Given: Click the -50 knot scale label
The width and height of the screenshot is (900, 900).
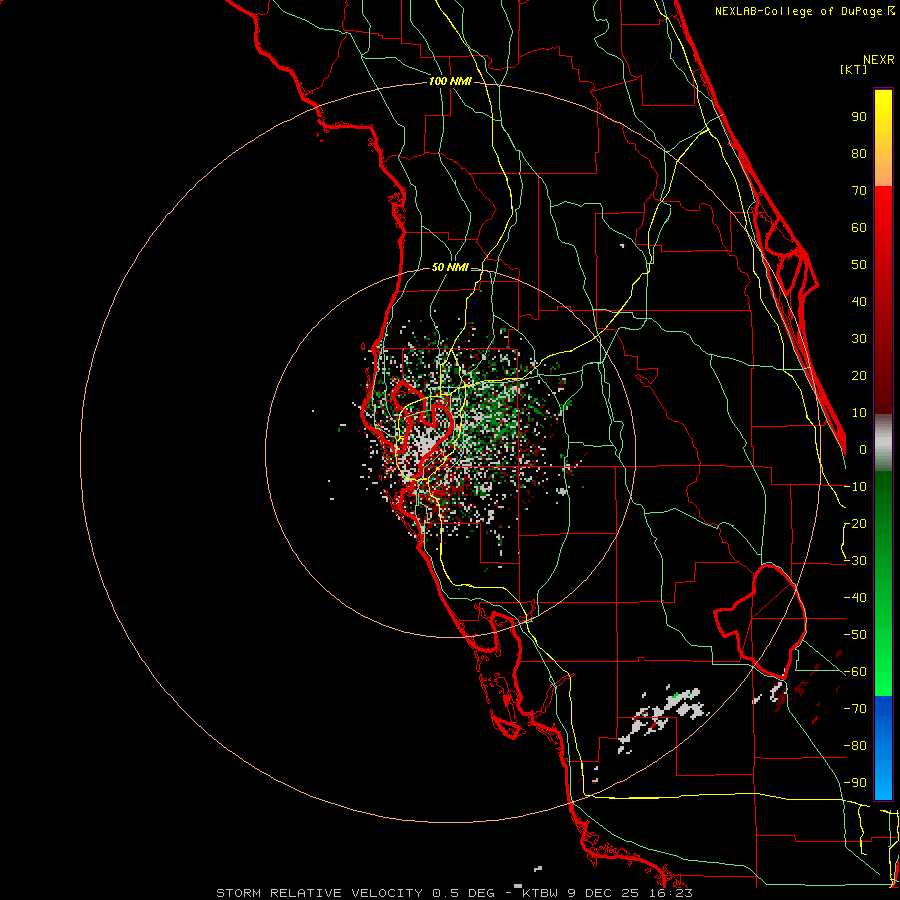Looking at the screenshot, I should 855,635.
